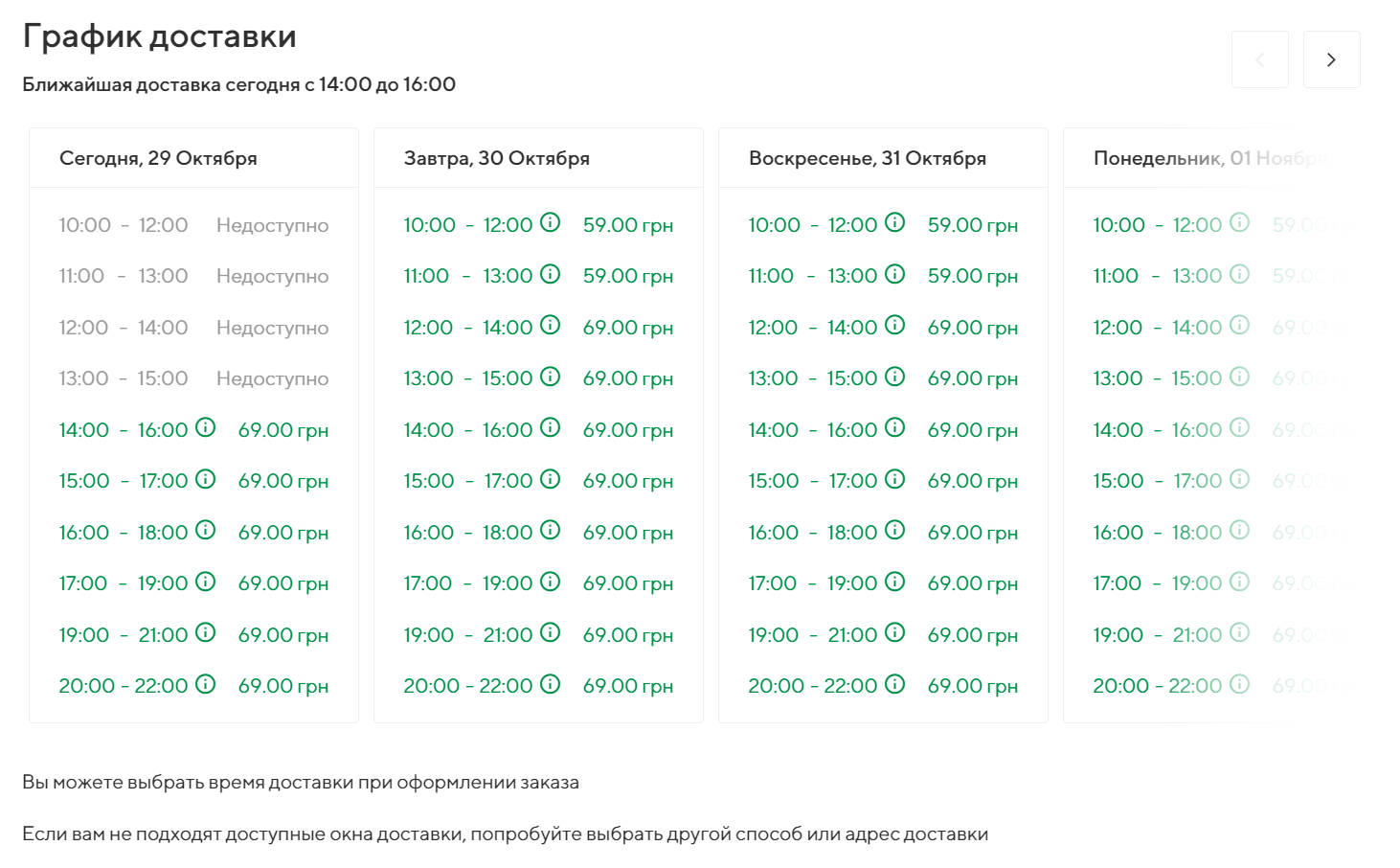The height and width of the screenshot is (868, 1400).
Task: Open the Воскресенье, 31 Октября column header
Action: tap(867, 158)
